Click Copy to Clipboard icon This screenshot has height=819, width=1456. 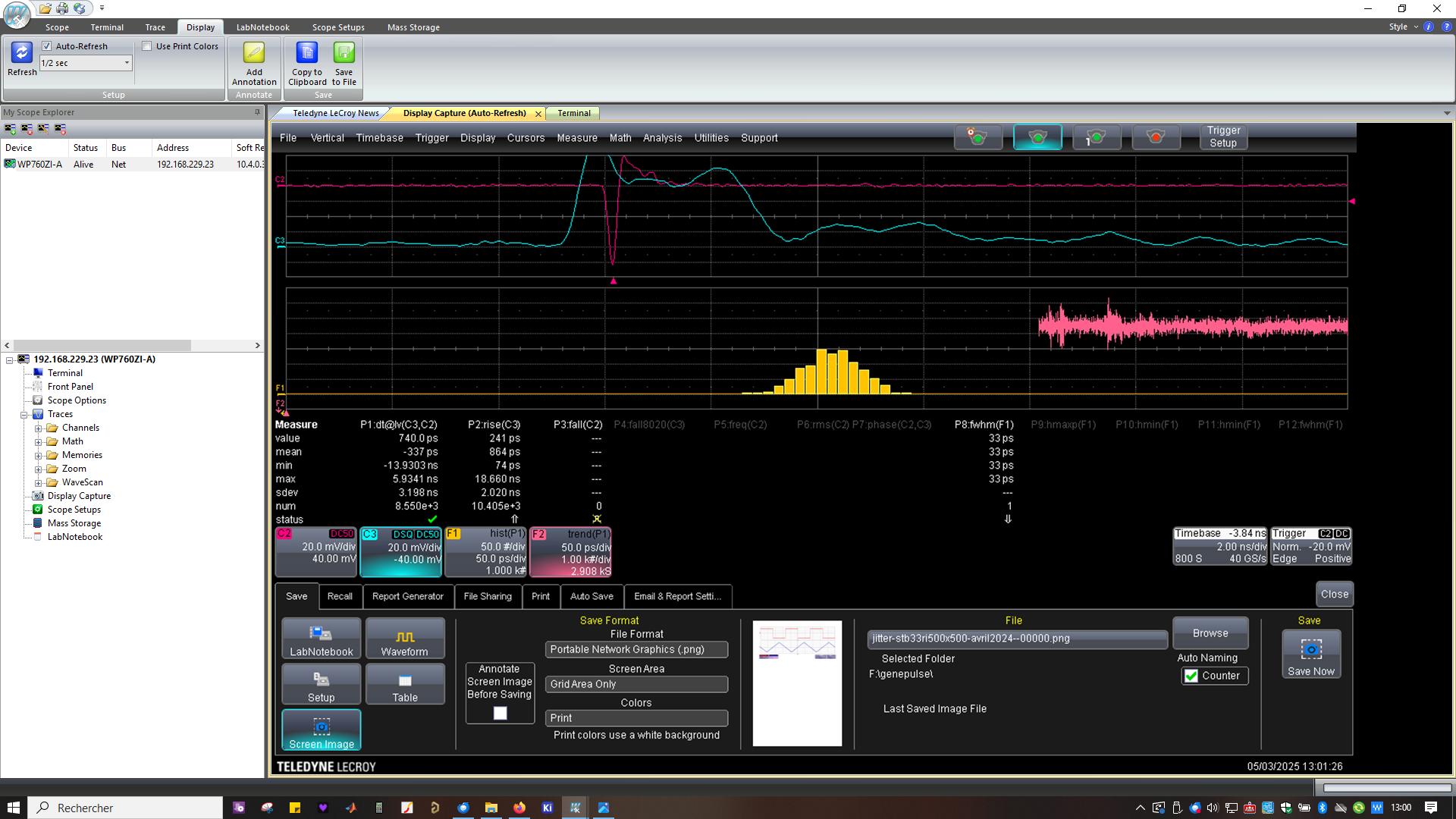(x=307, y=53)
